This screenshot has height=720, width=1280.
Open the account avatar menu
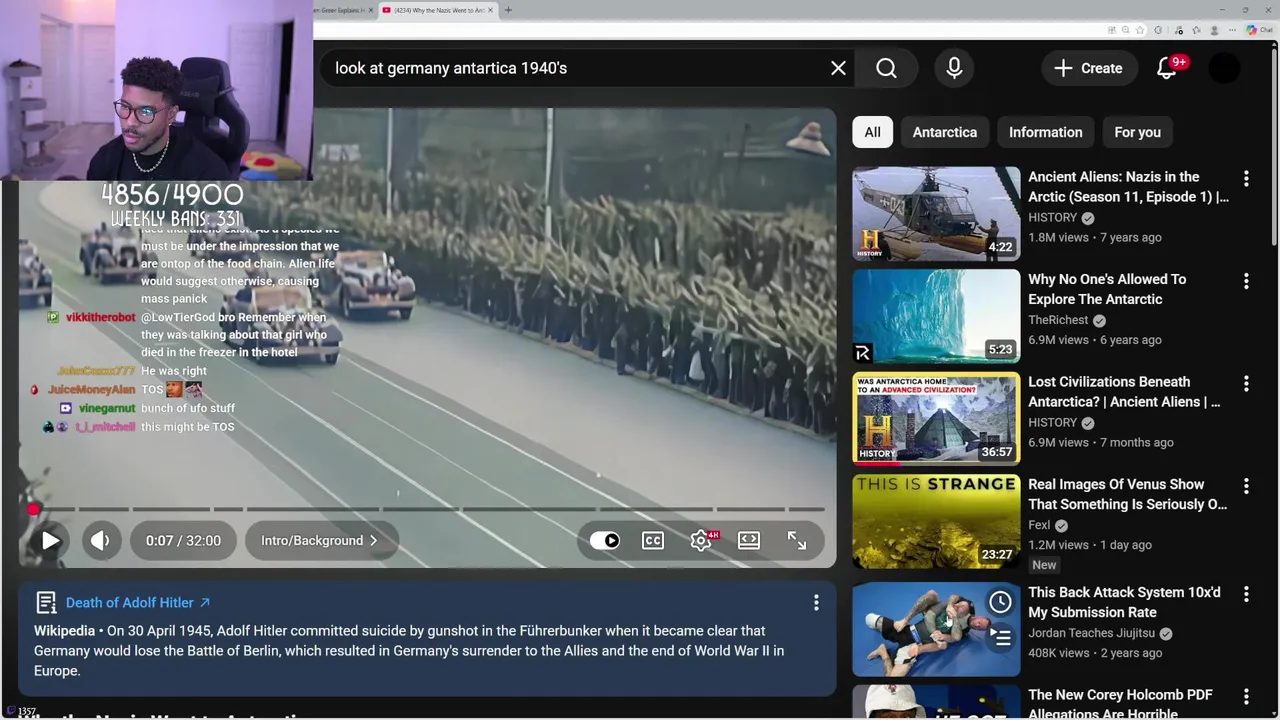coord(1225,68)
